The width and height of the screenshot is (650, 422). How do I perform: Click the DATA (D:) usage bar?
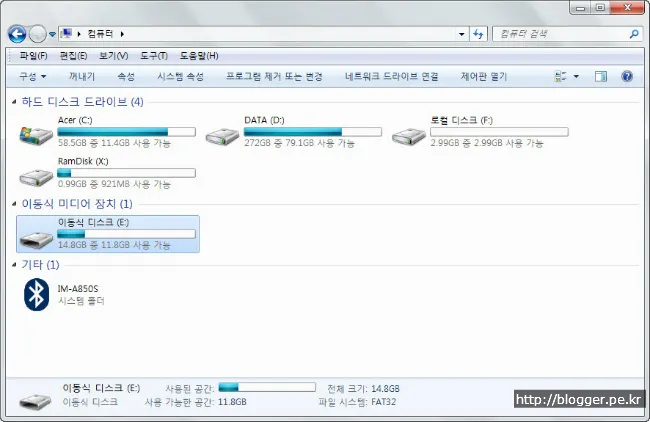coord(313,132)
